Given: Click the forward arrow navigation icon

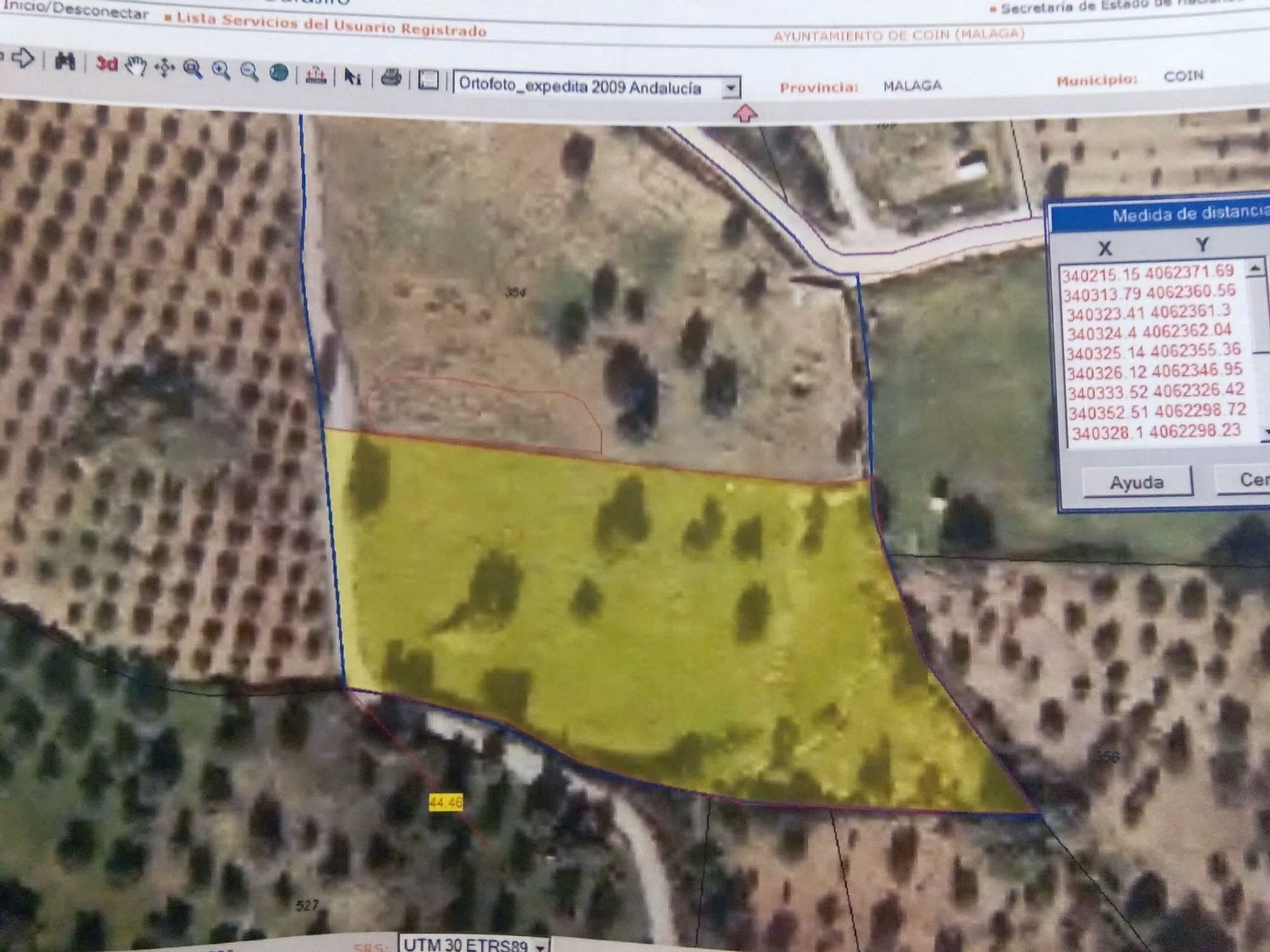Looking at the screenshot, I should pyautogui.click(x=23, y=59).
